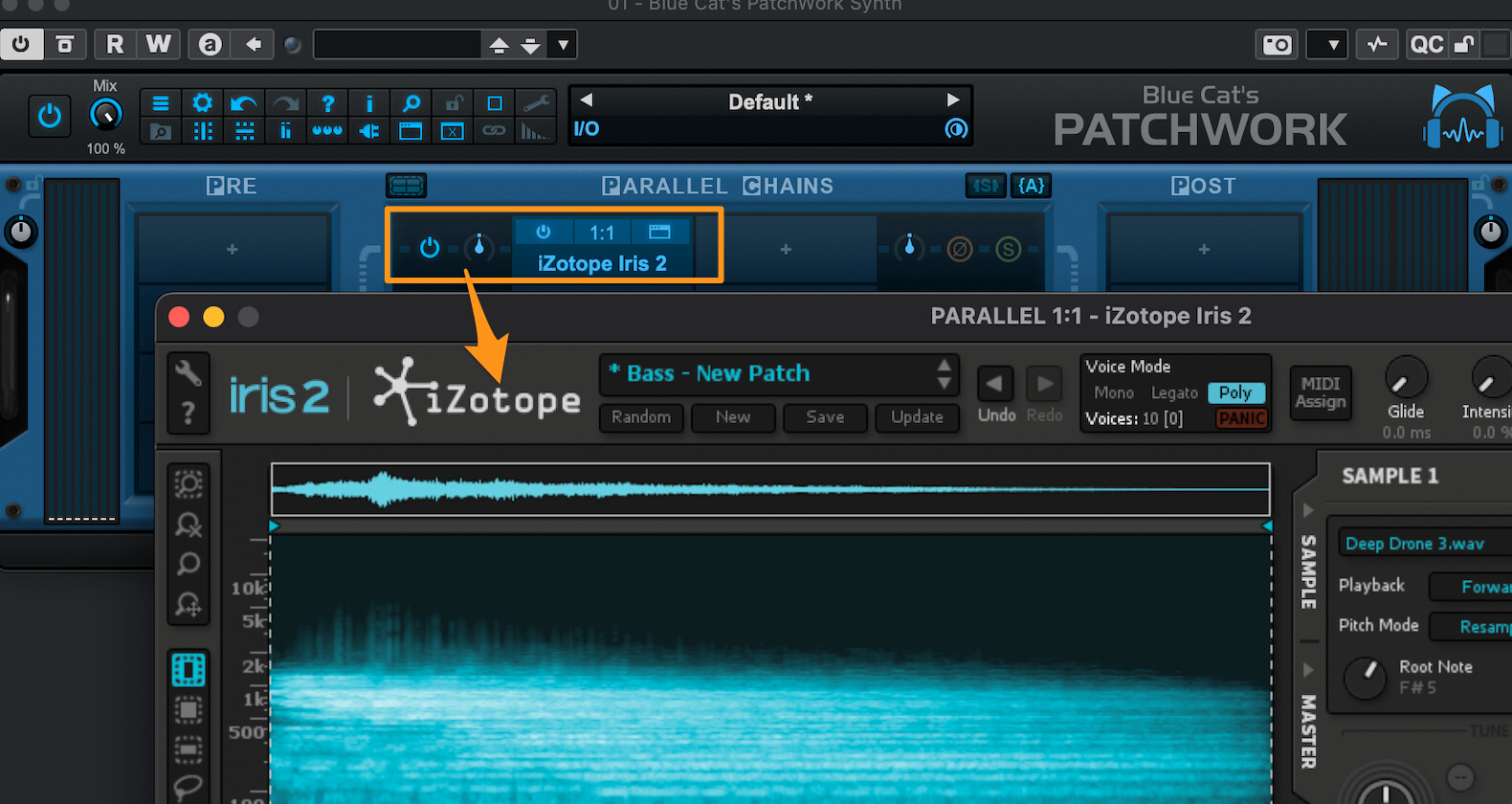The width and height of the screenshot is (1512, 804).
Task: Click the descending bars meter icon
Action: (536, 131)
